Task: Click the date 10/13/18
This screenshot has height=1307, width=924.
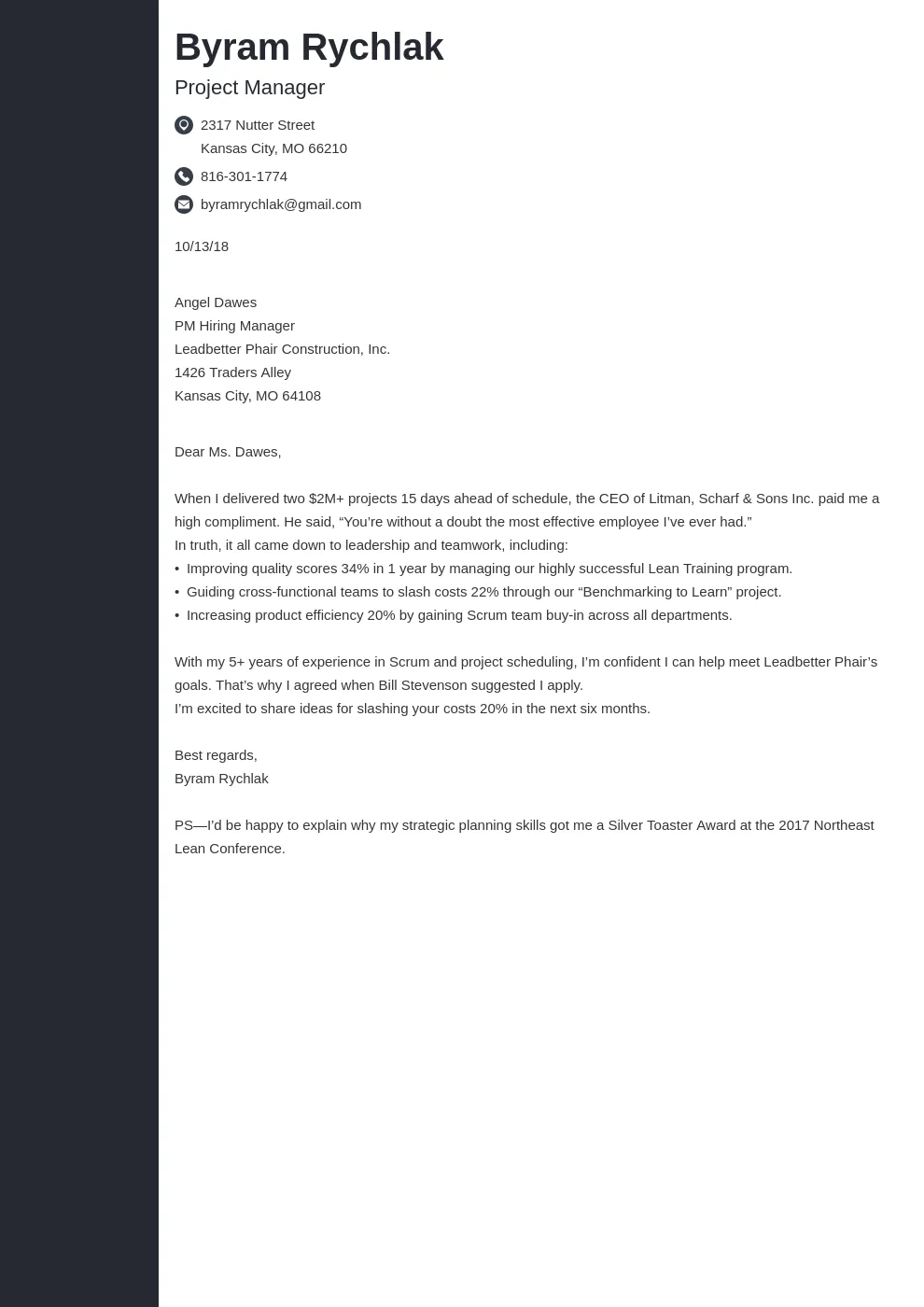Action: pyautogui.click(x=202, y=246)
